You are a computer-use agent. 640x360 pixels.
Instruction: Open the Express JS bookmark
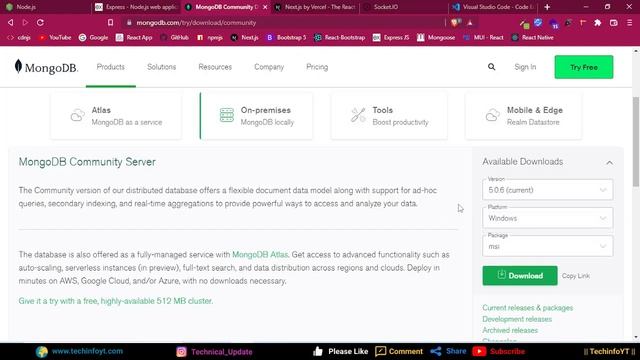pyautogui.click(x=391, y=38)
